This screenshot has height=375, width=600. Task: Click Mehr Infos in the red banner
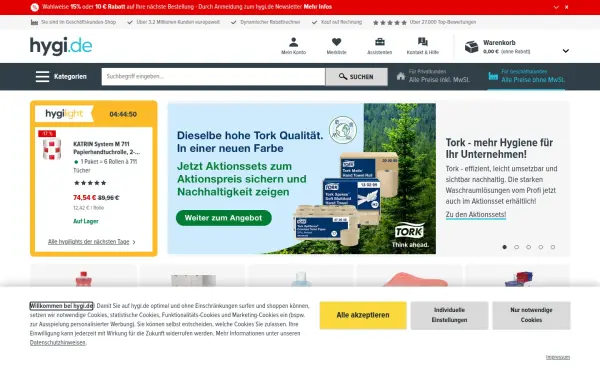click(x=318, y=7)
